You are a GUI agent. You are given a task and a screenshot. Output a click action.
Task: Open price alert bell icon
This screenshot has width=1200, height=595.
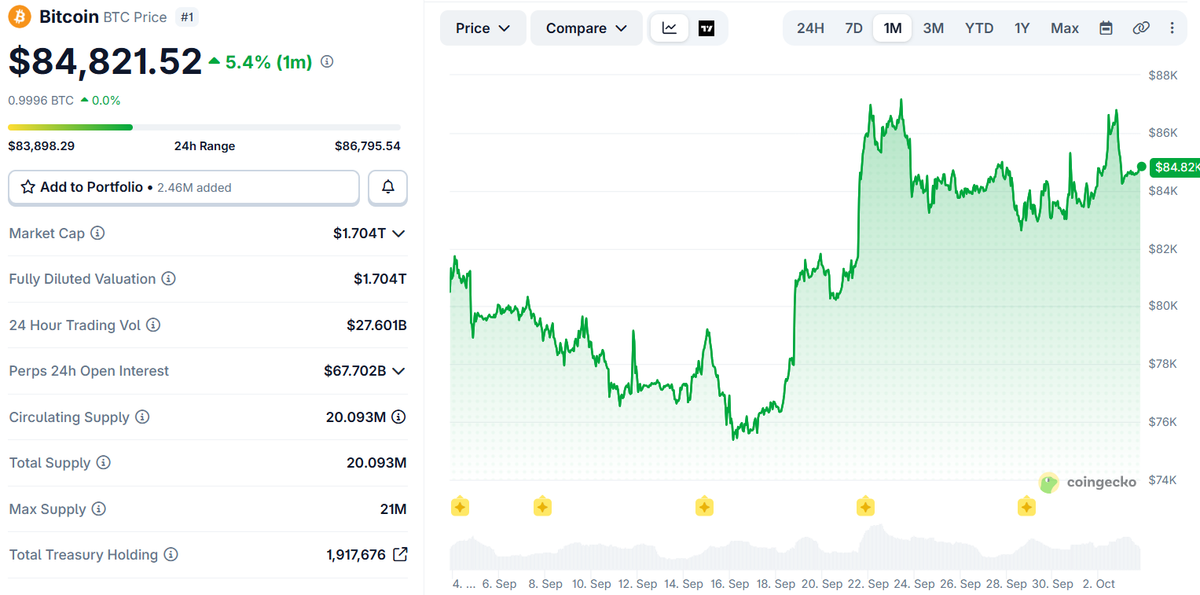[388, 187]
